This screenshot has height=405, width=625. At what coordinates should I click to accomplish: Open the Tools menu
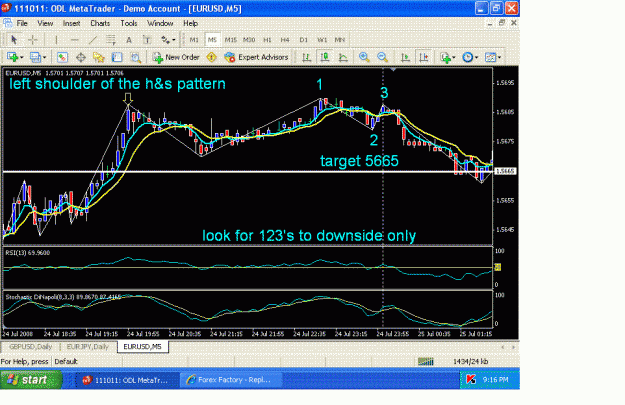point(129,23)
